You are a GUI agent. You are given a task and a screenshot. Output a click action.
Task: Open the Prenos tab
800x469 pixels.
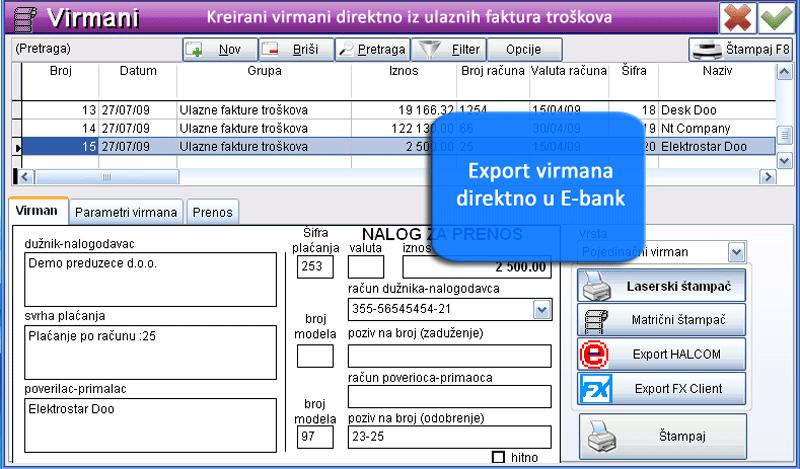coord(211,212)
